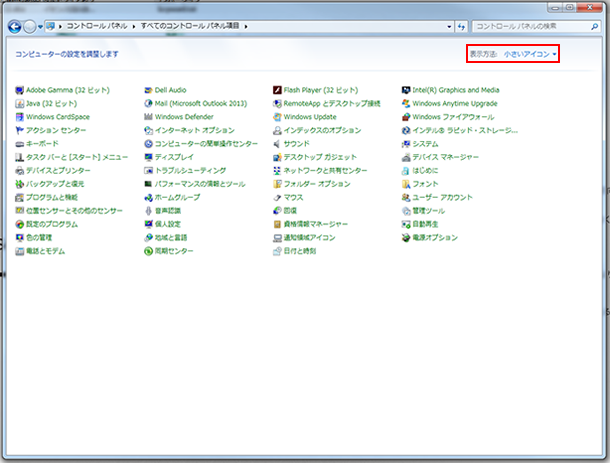Open the タスク バーと [スタート] メニュー link

point(77,157)
